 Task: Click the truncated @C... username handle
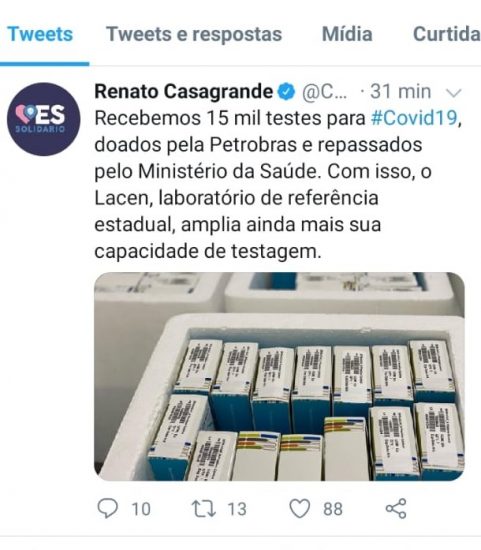(x=325, y=93)
